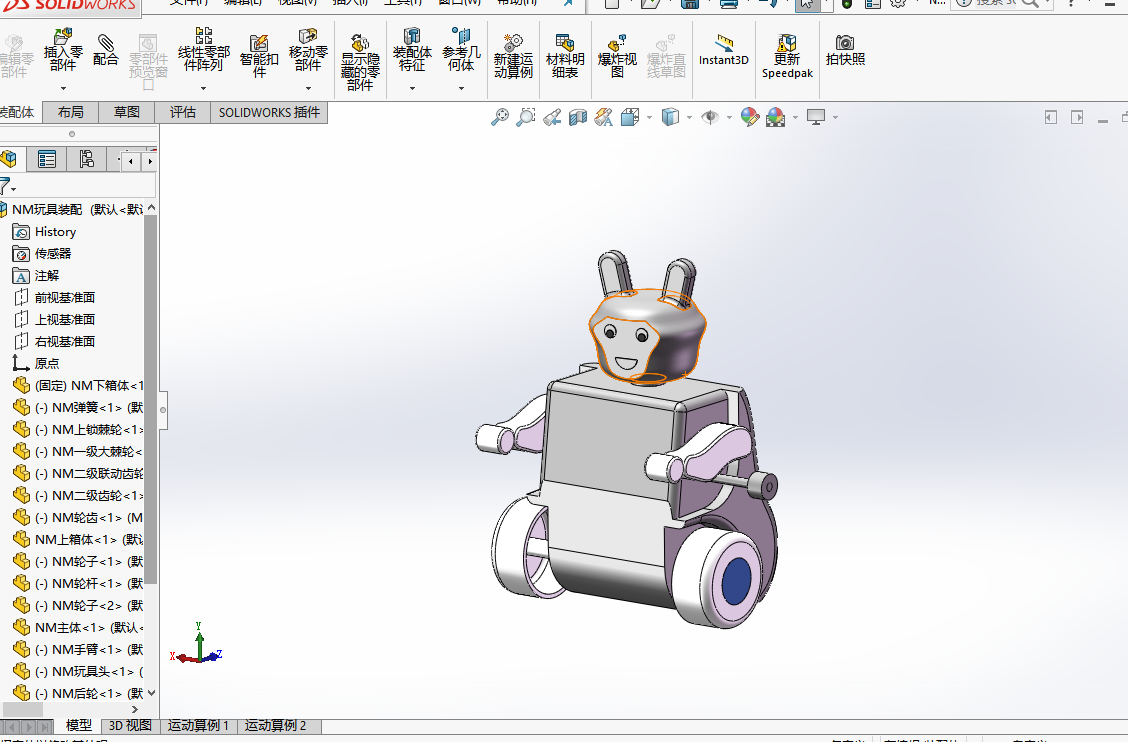The image size is (1128, 742).
Task: Click the Dynamic Annotation Views icon
Action: 604,117
